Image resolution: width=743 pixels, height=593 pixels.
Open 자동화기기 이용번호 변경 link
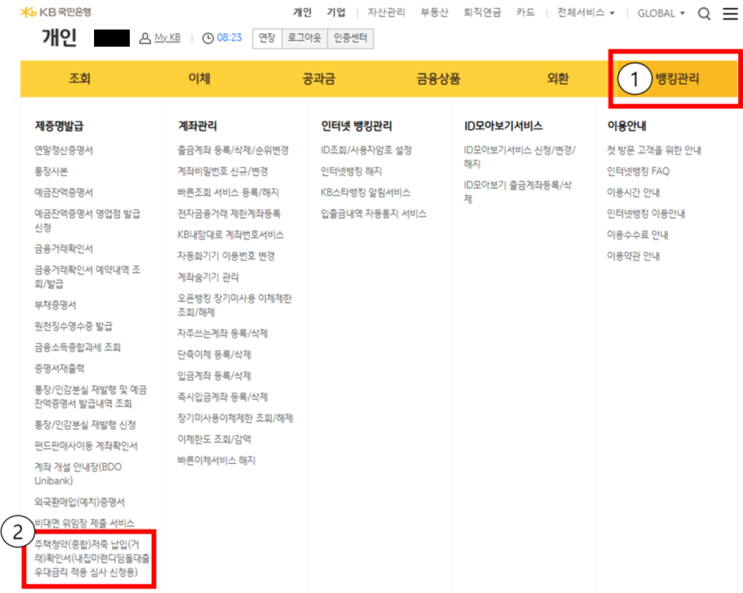(x=226, y=256)
